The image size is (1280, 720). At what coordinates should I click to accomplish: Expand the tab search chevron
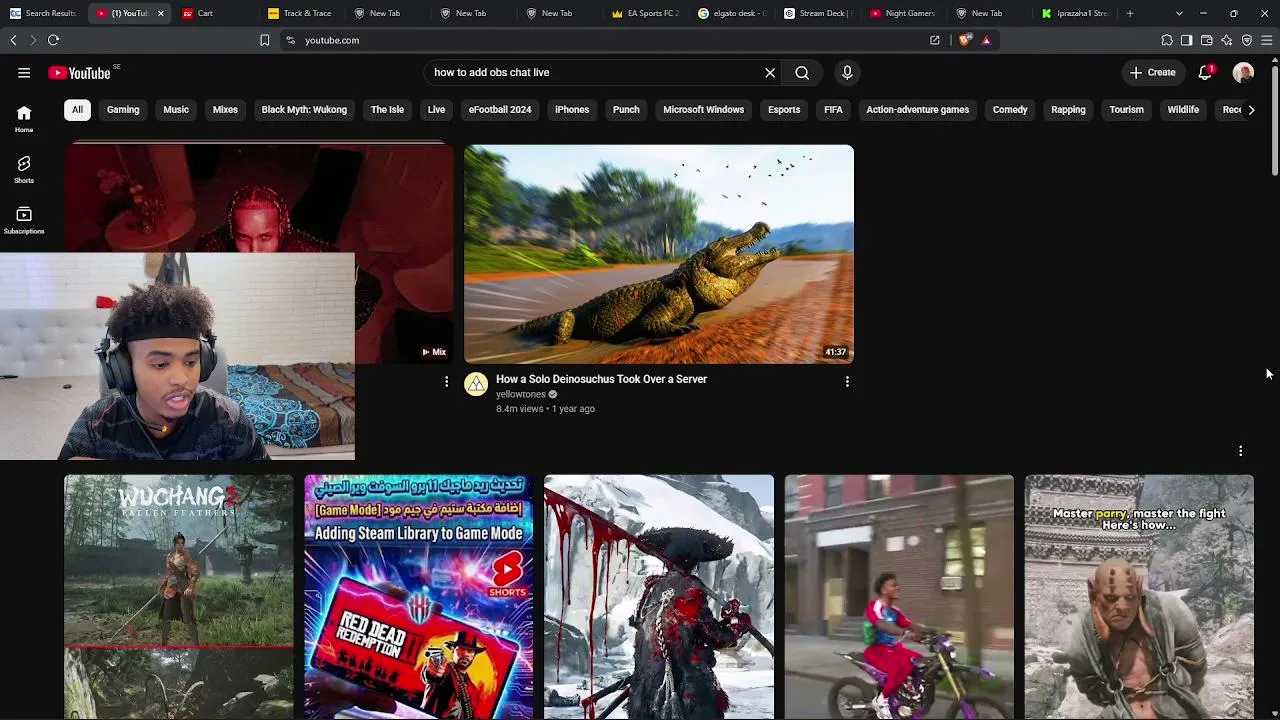tap(1179, 13)
